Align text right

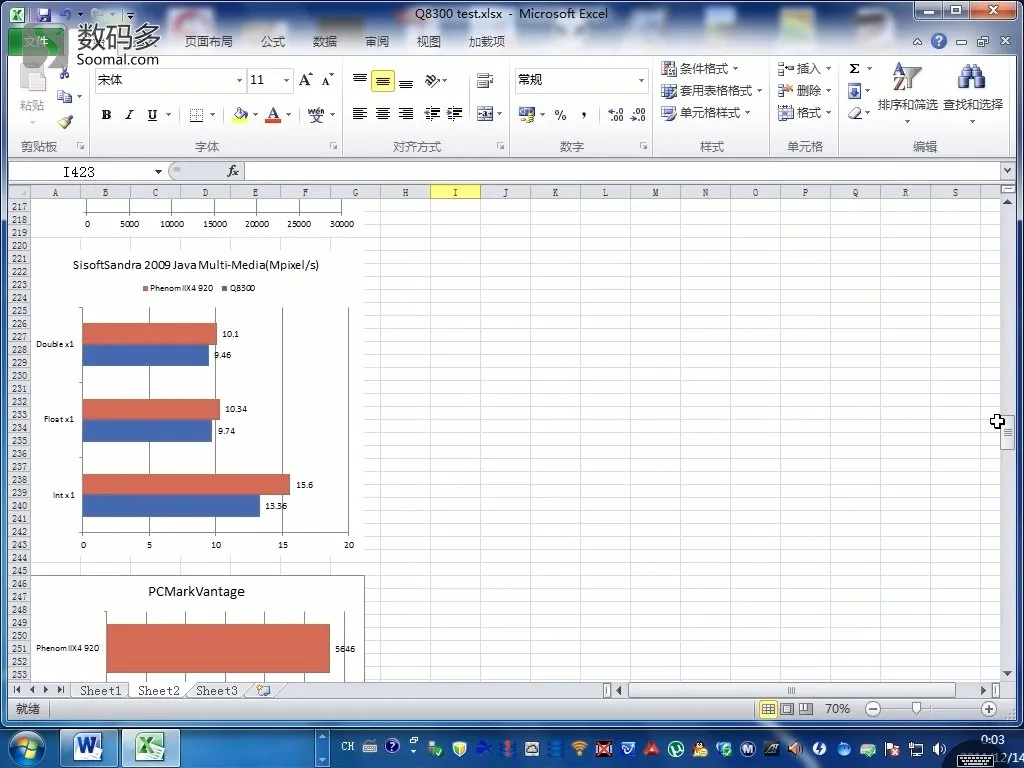click(x=406, y=114)
